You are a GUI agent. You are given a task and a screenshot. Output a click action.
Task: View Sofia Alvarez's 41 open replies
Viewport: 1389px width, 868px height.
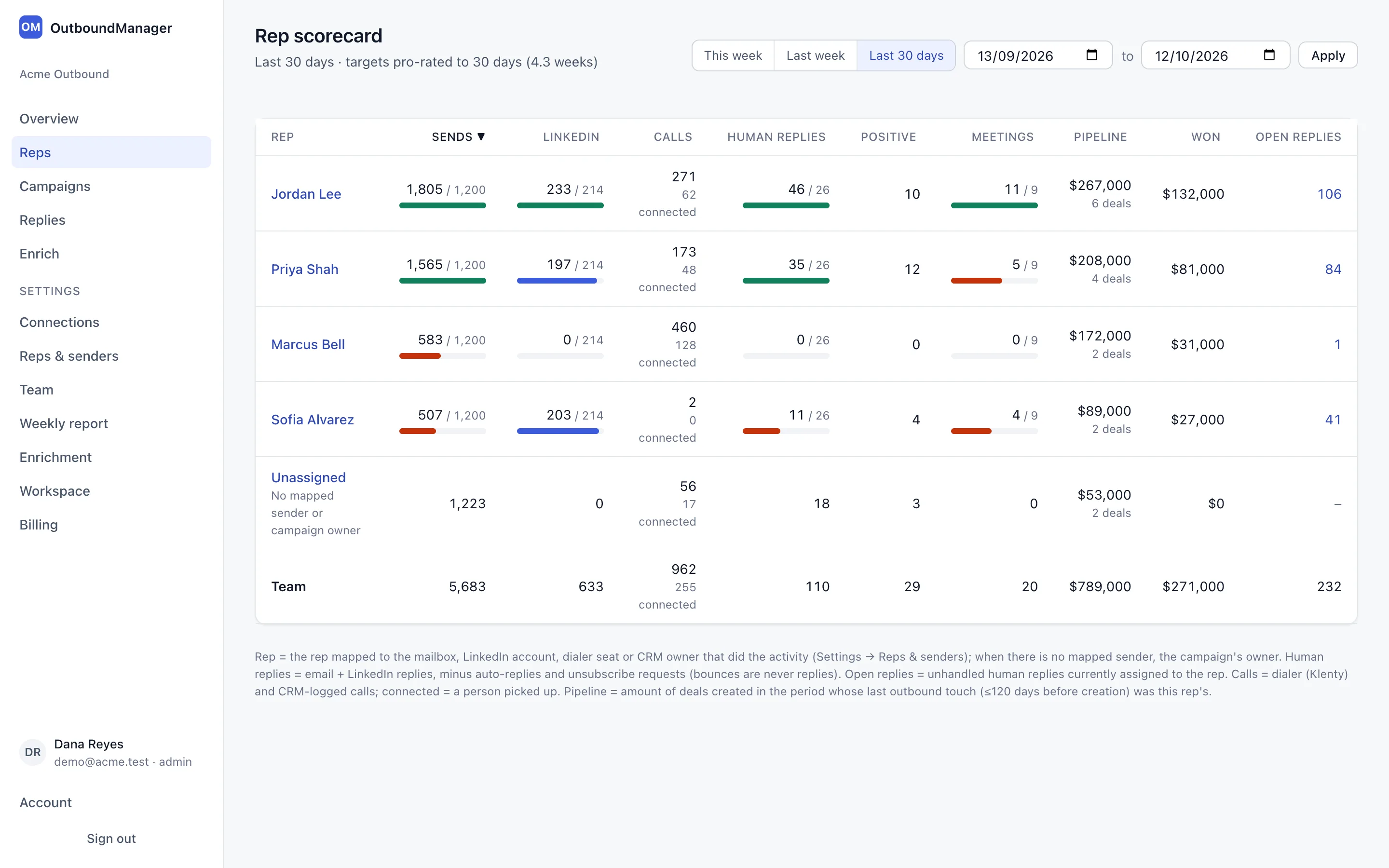[x=1333, y=420]
